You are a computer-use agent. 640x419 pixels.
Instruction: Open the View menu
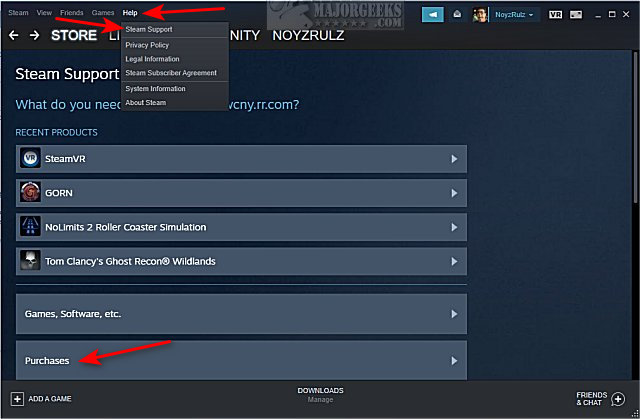click(x=44, y=13)
